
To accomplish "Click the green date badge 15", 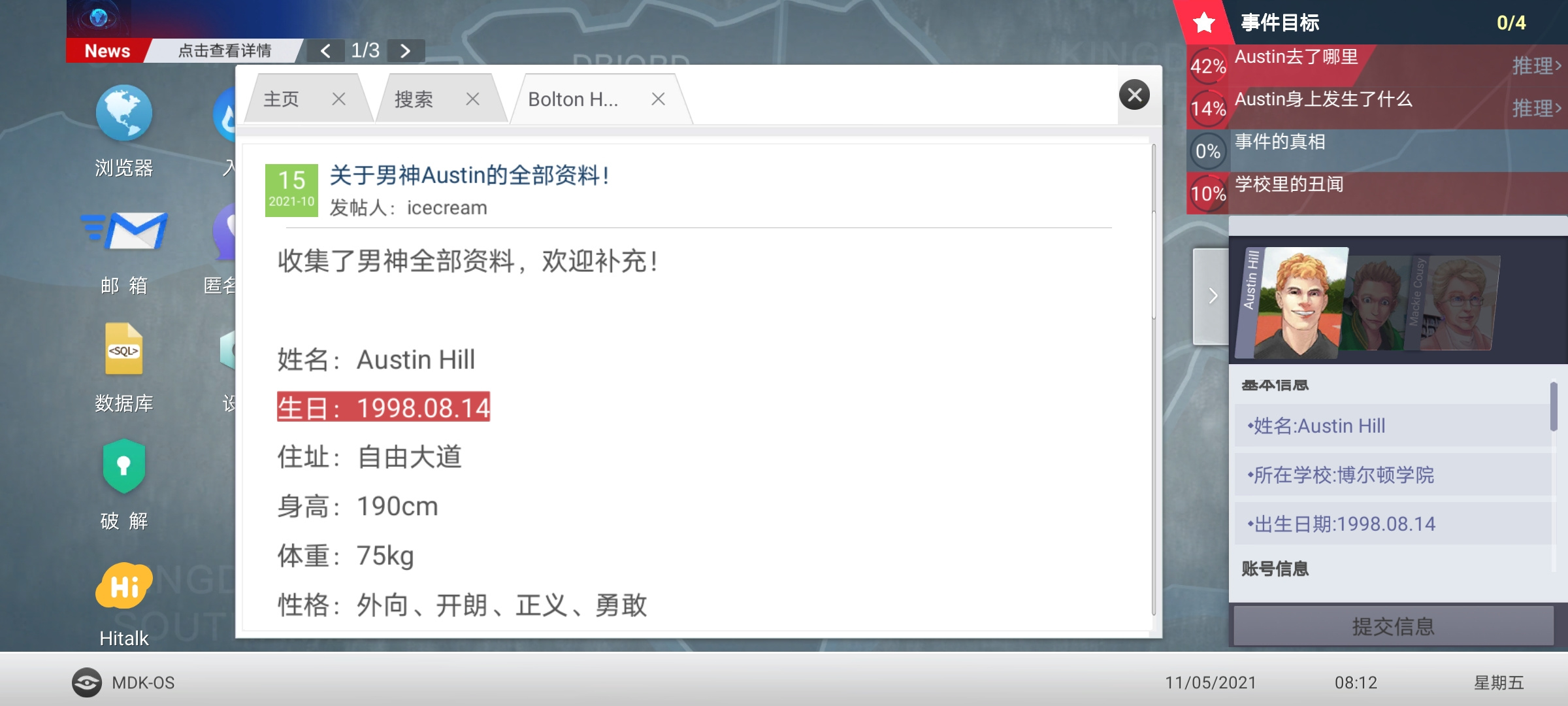I will tap(291, 190).
